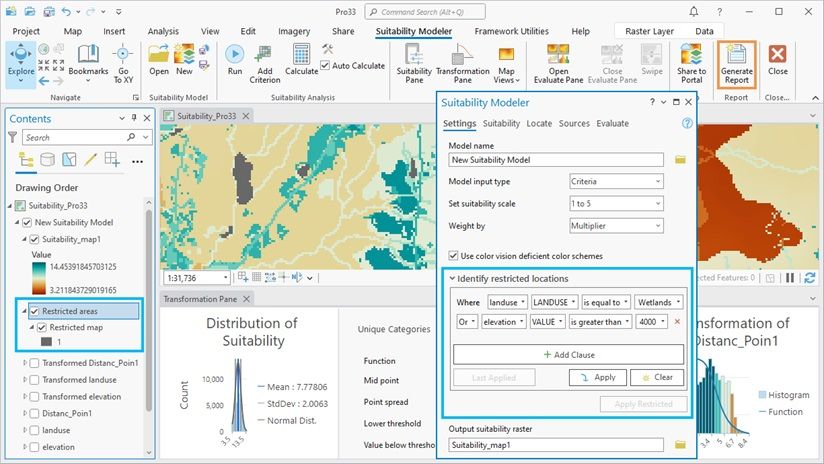This screenshot has height=464, width=824.
Task: Uncheck Suitability_map1 layer visibility
Action: pyautogui.click(x=34, y=239)
